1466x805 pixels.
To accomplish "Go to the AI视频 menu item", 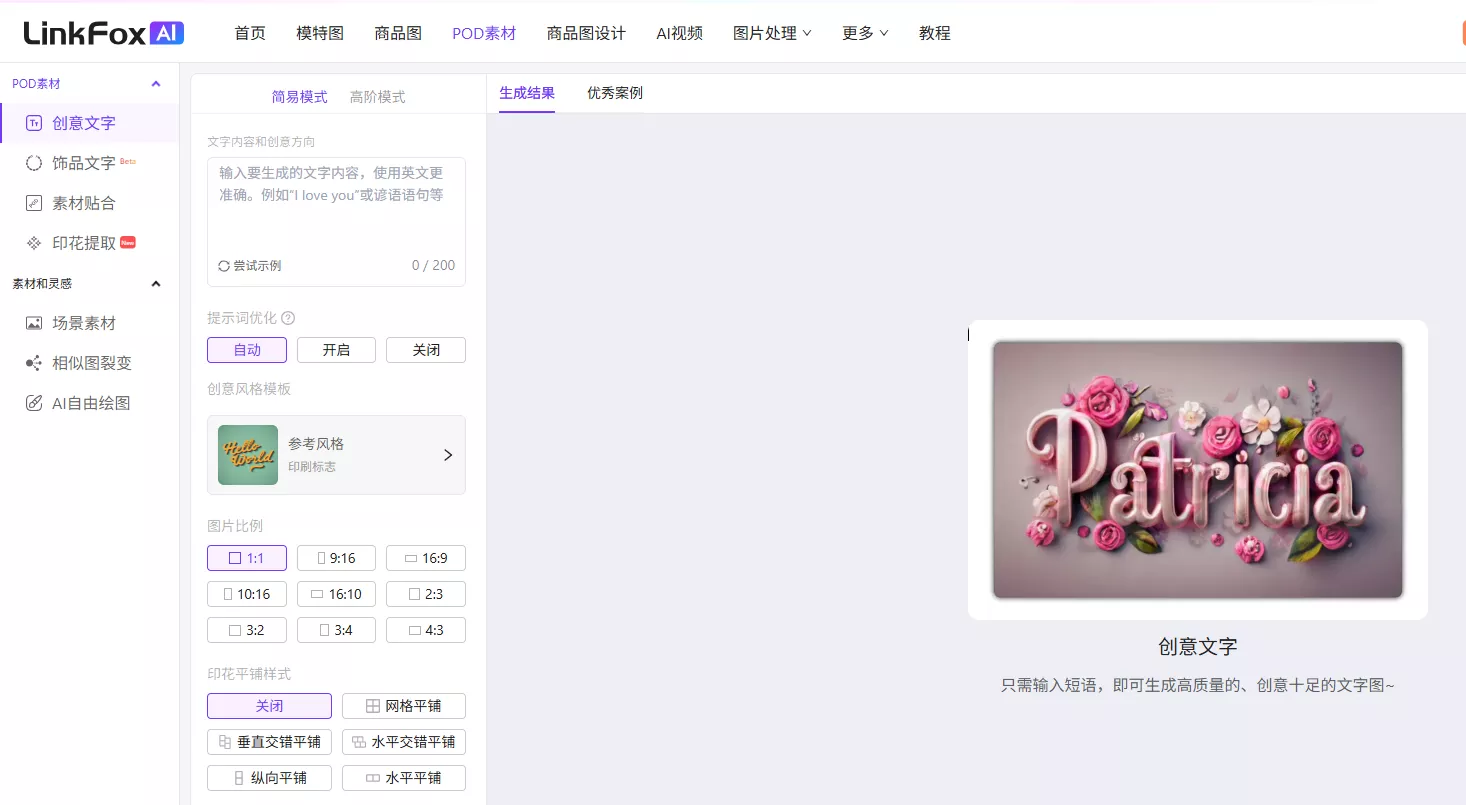I will point(679,32).
